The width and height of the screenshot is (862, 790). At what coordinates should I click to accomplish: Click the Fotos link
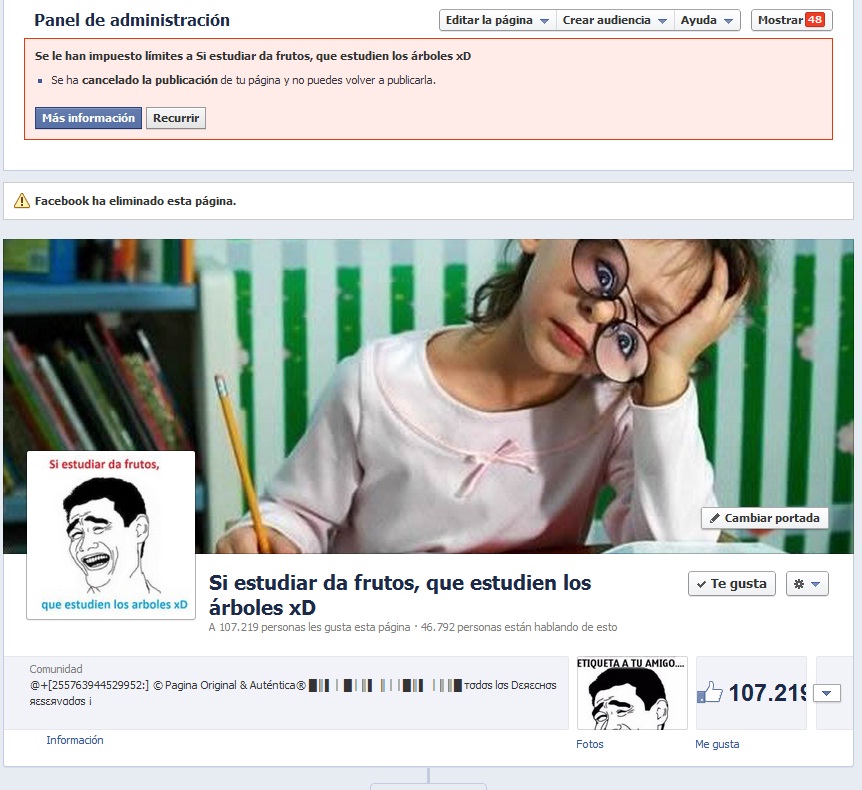(x=590, y=744)
